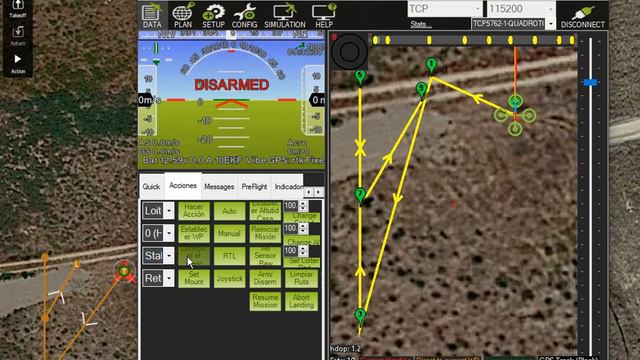Screen dimensions: 640x360
Task: Click the Action play button in the left panel
Action: tap(18, 63)
